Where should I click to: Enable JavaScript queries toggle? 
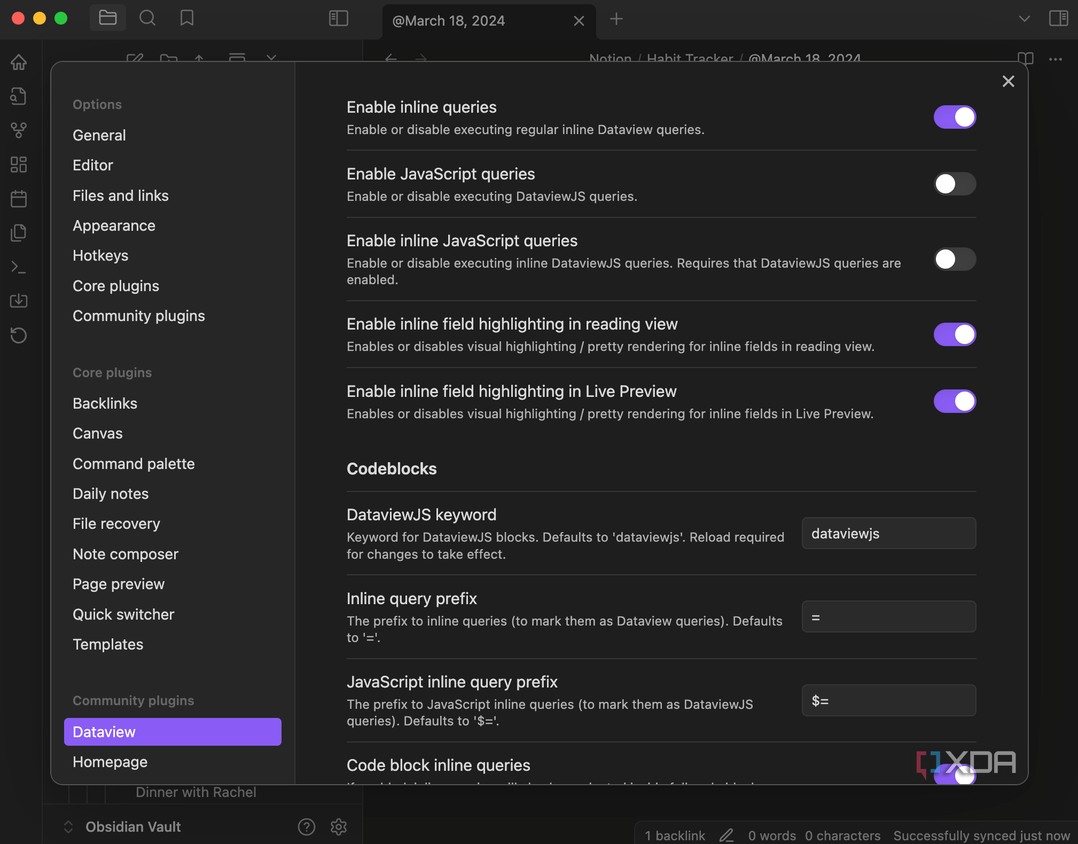click(954, 184)
